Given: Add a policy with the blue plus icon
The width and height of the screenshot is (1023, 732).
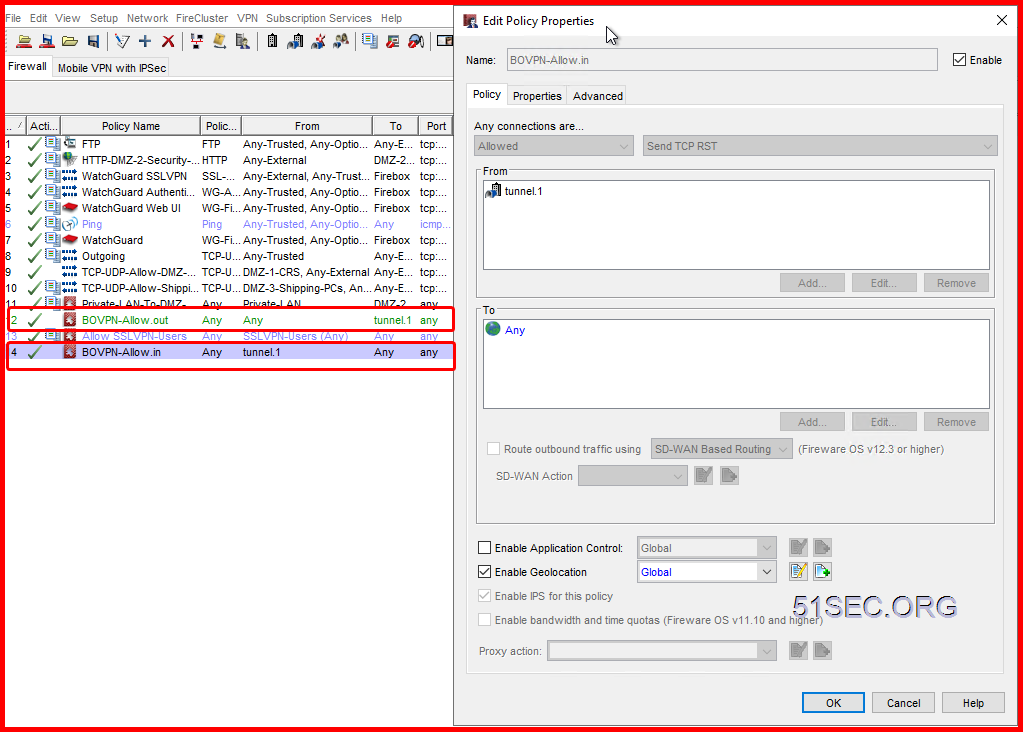Looking at the screenshot, I should (145, 41).
